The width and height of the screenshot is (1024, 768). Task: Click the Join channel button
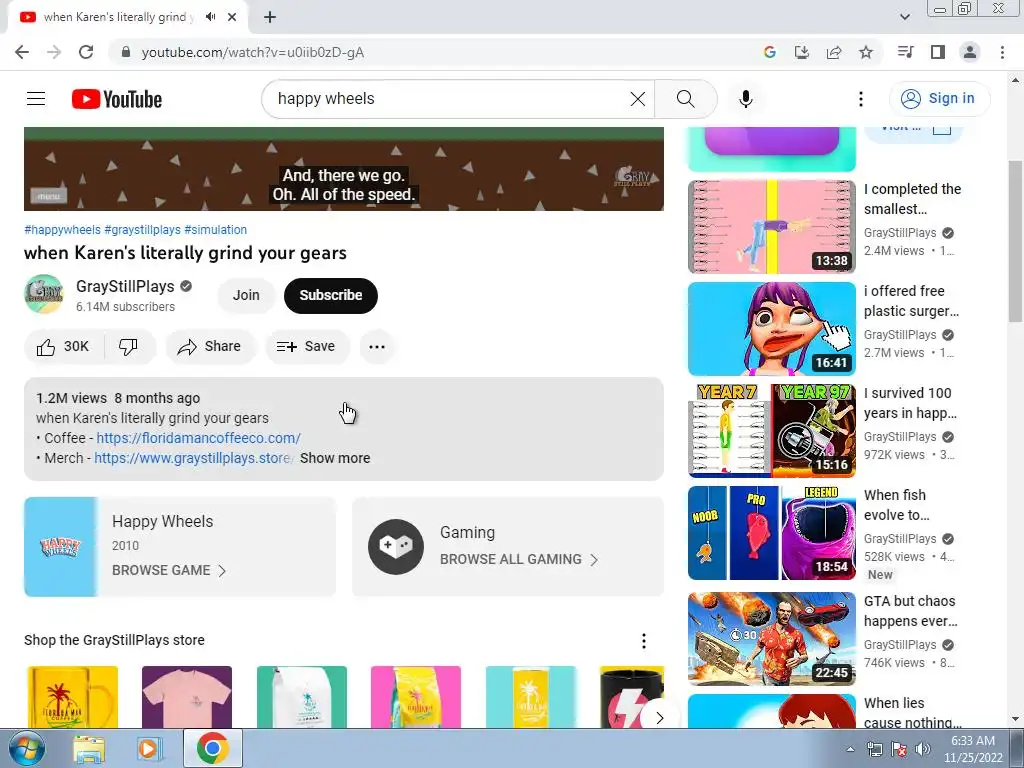click(x=246, y=295)
